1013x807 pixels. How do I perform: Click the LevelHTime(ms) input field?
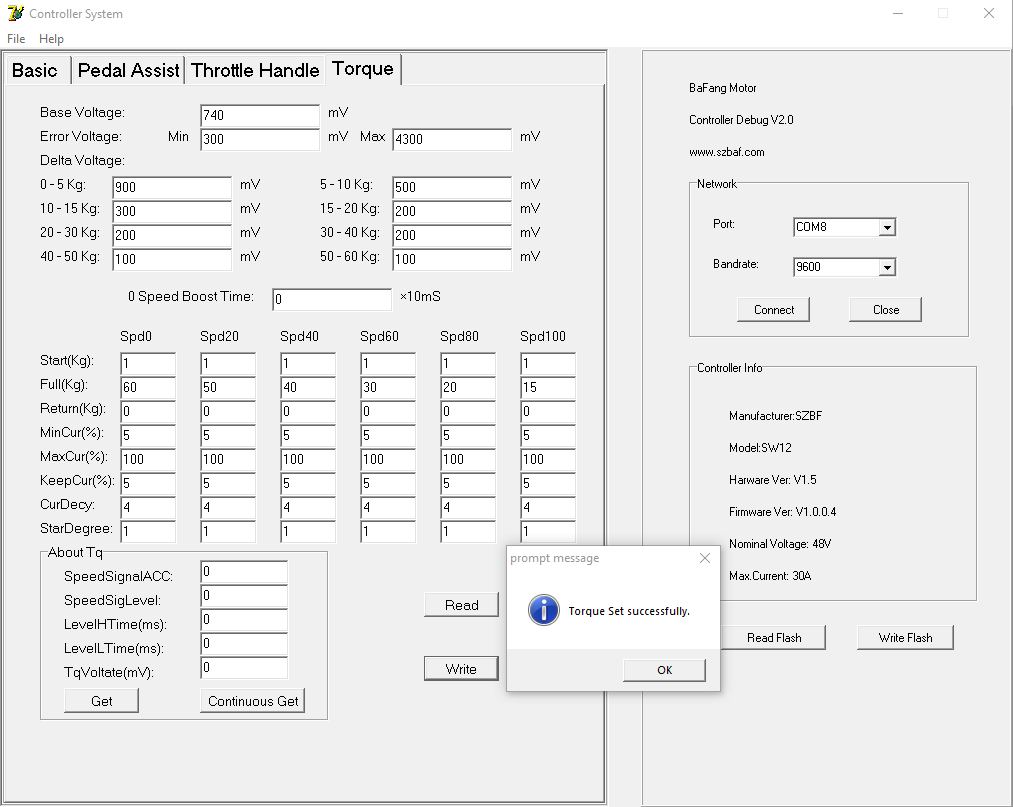[244, 620]
